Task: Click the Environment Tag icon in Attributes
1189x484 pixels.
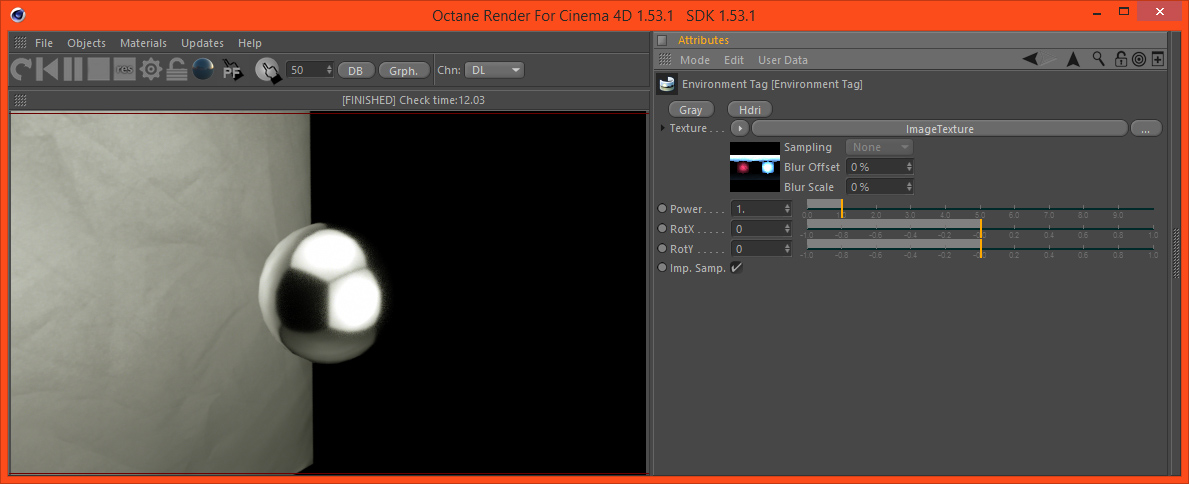Action: (667, 84)
